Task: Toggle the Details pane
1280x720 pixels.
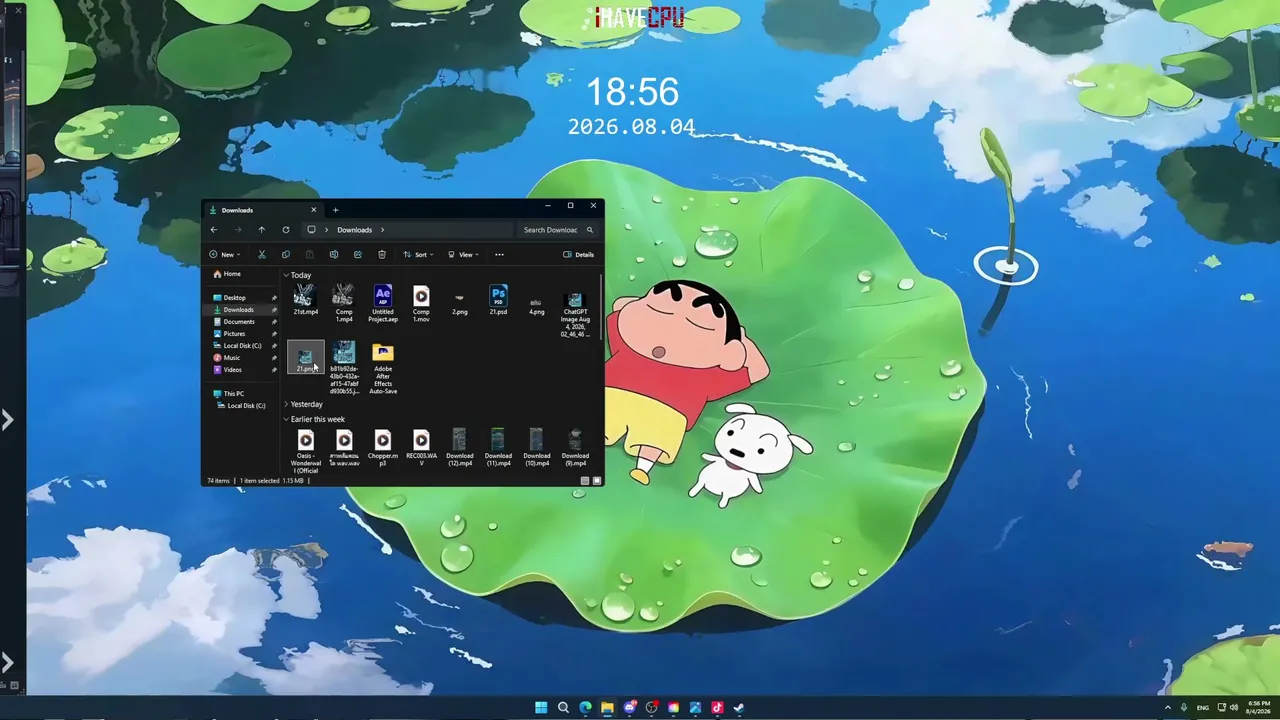Action: point(579,255)
